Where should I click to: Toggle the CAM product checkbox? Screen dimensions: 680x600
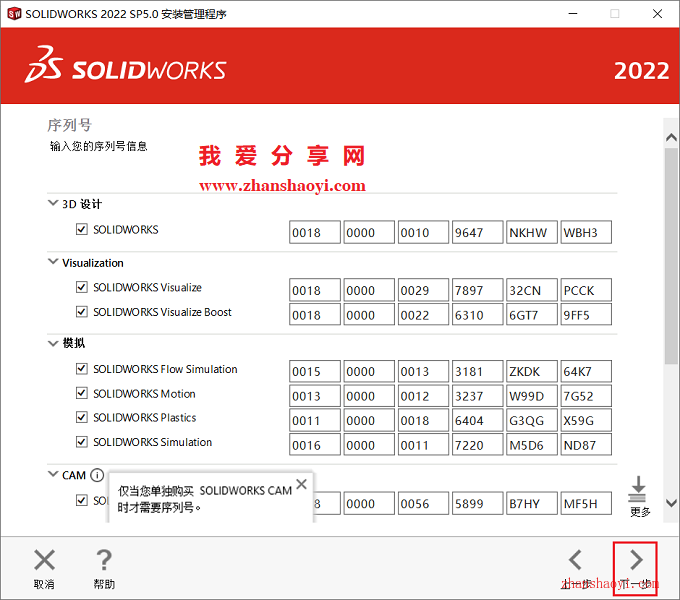click(82, 500)
